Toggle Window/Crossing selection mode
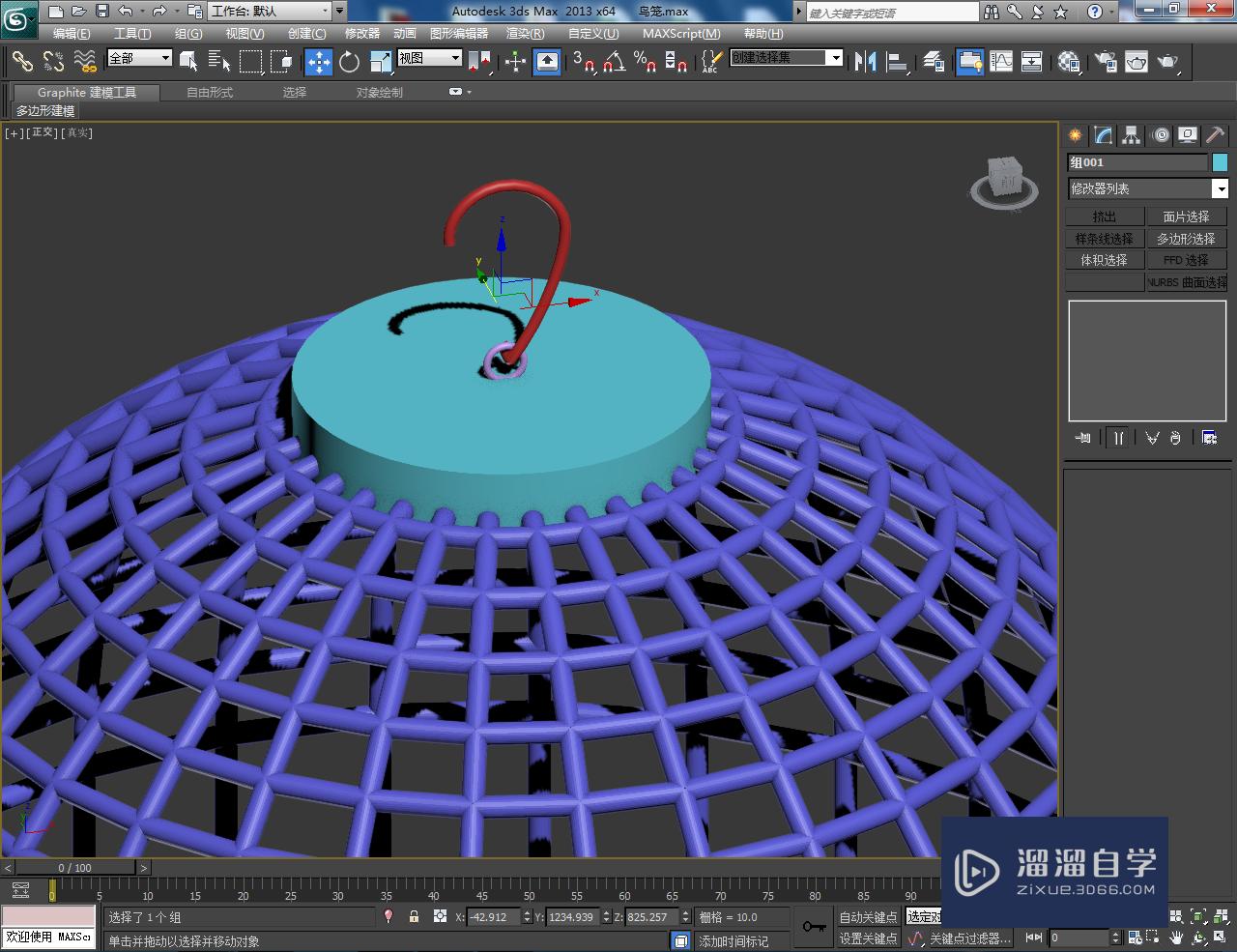This screenshot has width=1237, height=952. 282,62
